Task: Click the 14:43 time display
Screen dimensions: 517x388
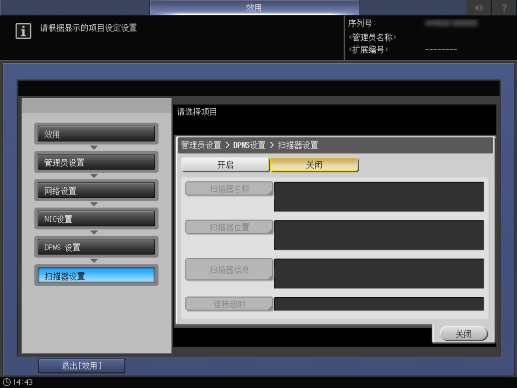Action: pyautogui.click(x=23, y=382)
